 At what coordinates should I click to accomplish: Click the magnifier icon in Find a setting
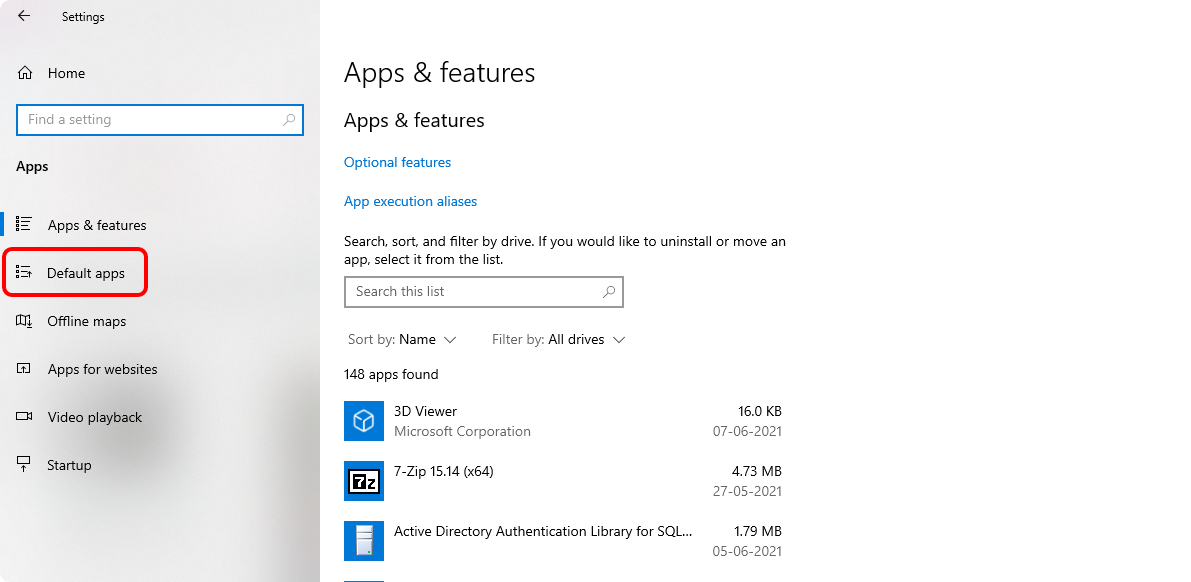tap(289, 120)
